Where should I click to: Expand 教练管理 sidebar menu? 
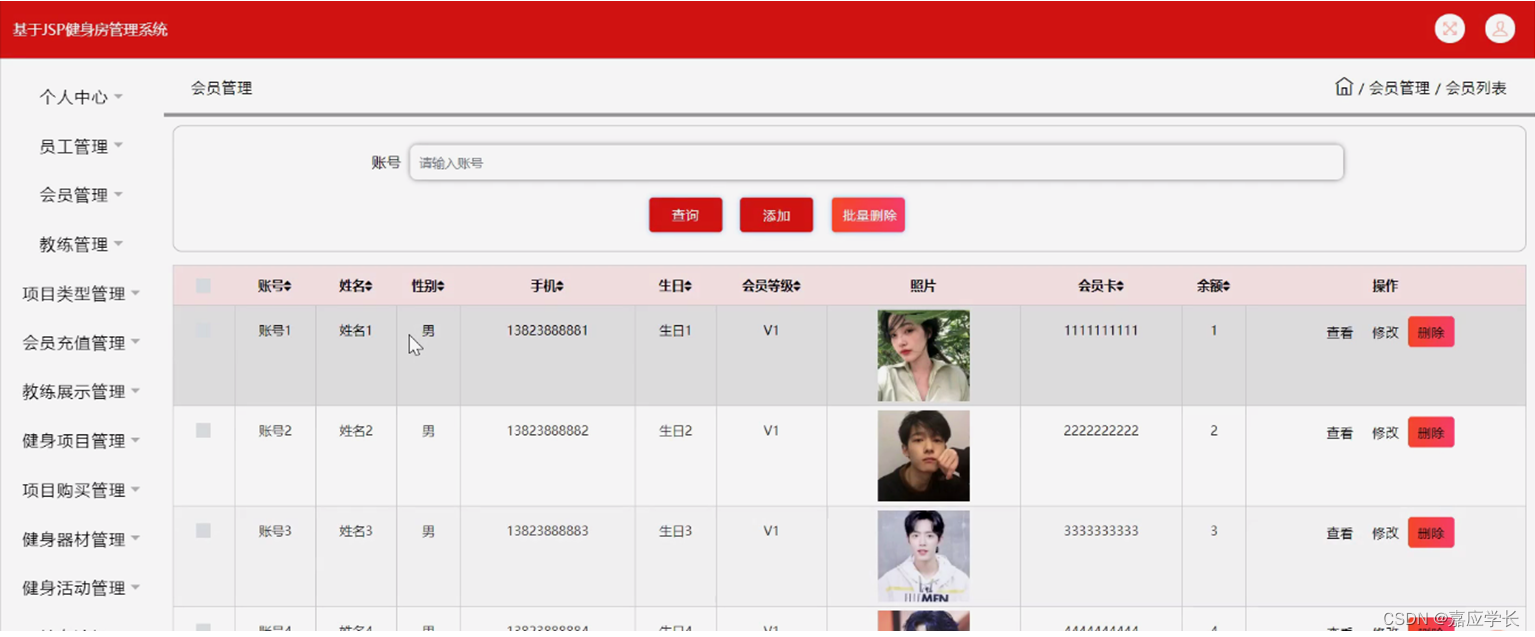tap(81, 244)
